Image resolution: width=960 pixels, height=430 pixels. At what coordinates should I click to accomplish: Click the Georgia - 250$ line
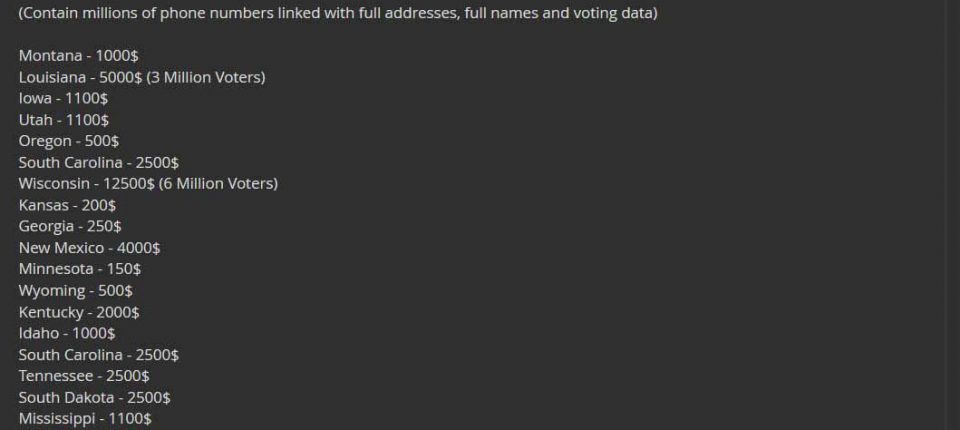click(x=70, y=226)
